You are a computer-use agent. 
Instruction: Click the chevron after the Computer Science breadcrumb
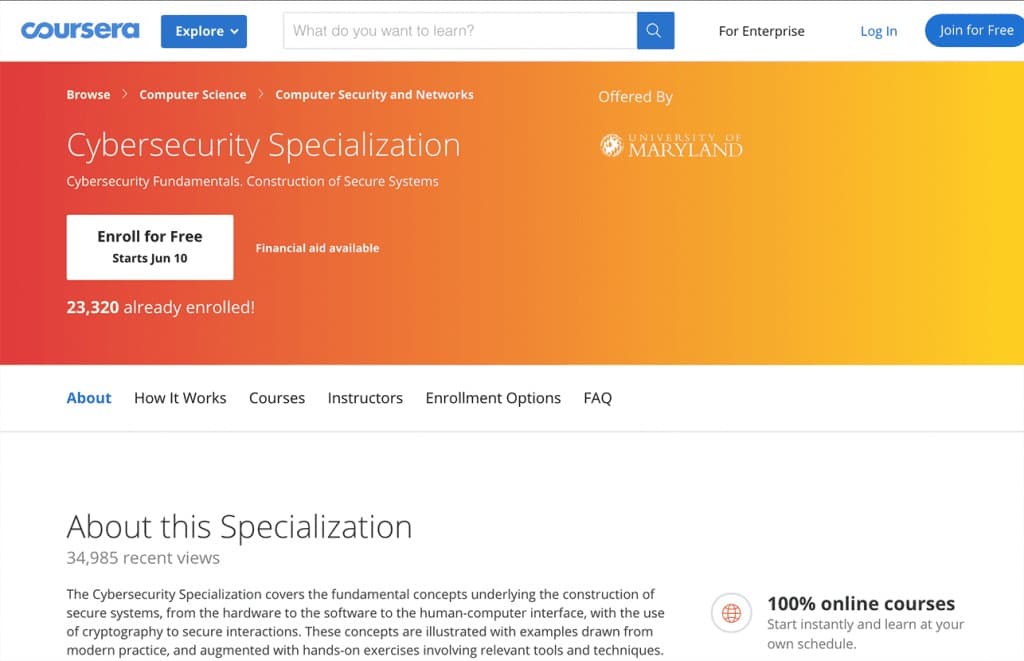(261, 94)
